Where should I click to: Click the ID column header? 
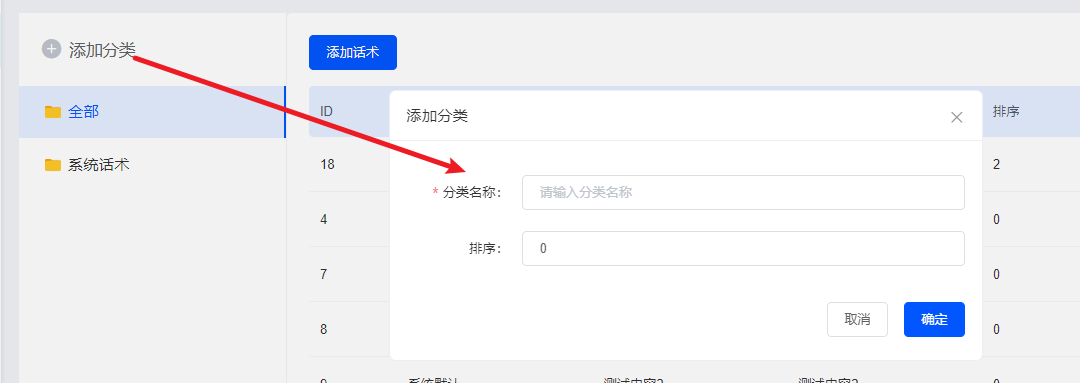(326, 112)
